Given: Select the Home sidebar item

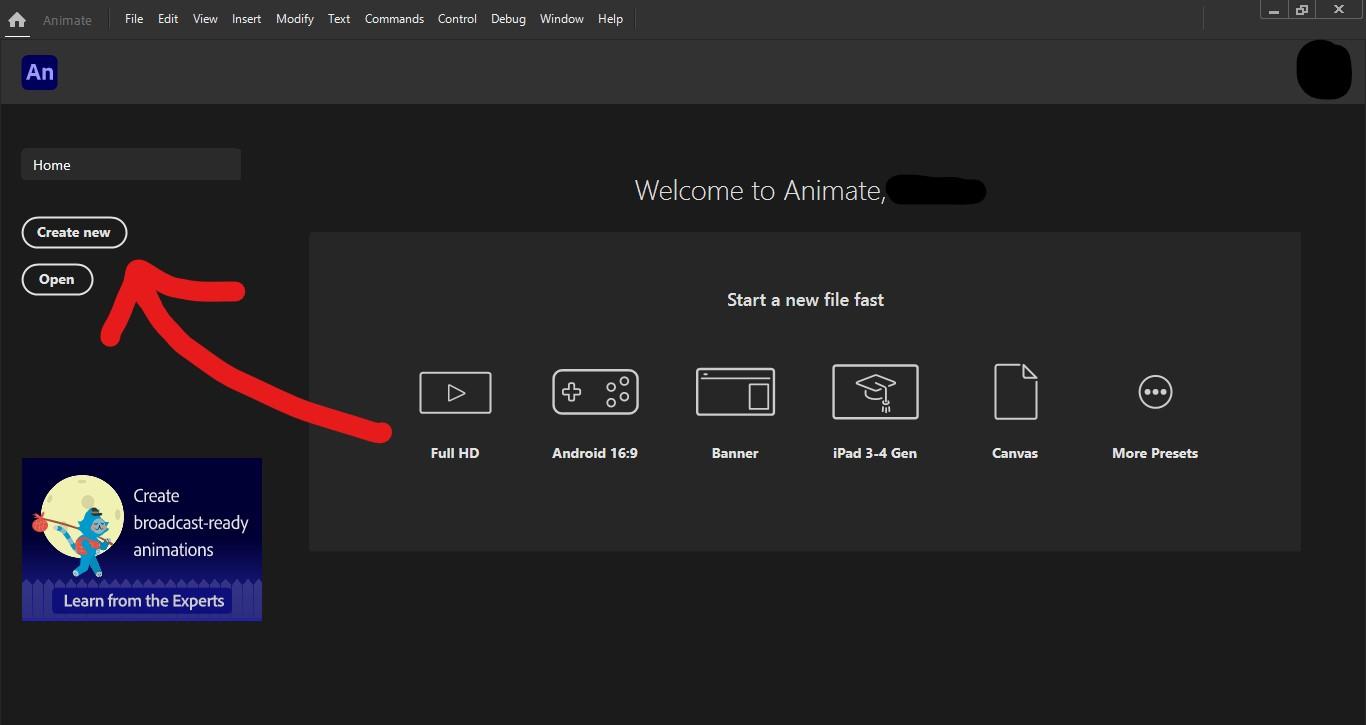Looking at the screenshot, I should pos(131,165).
